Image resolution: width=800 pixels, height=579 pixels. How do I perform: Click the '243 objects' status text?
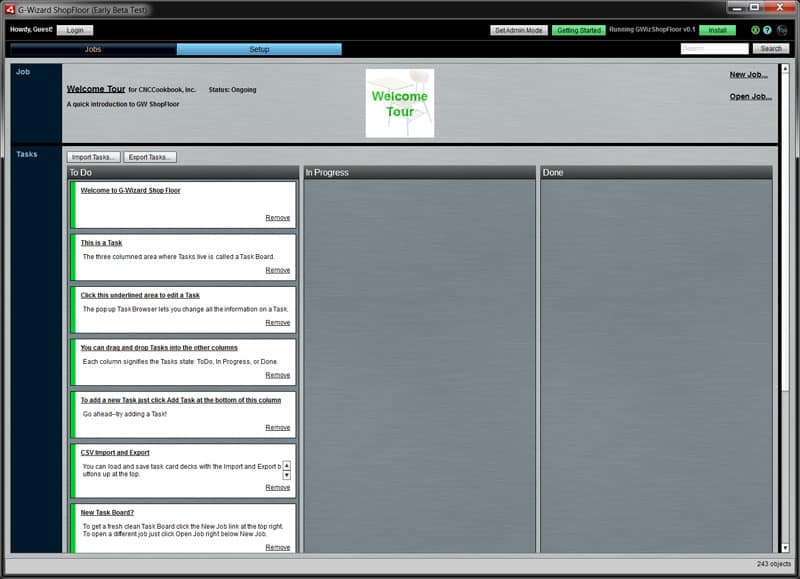click(x=773, y=564)
